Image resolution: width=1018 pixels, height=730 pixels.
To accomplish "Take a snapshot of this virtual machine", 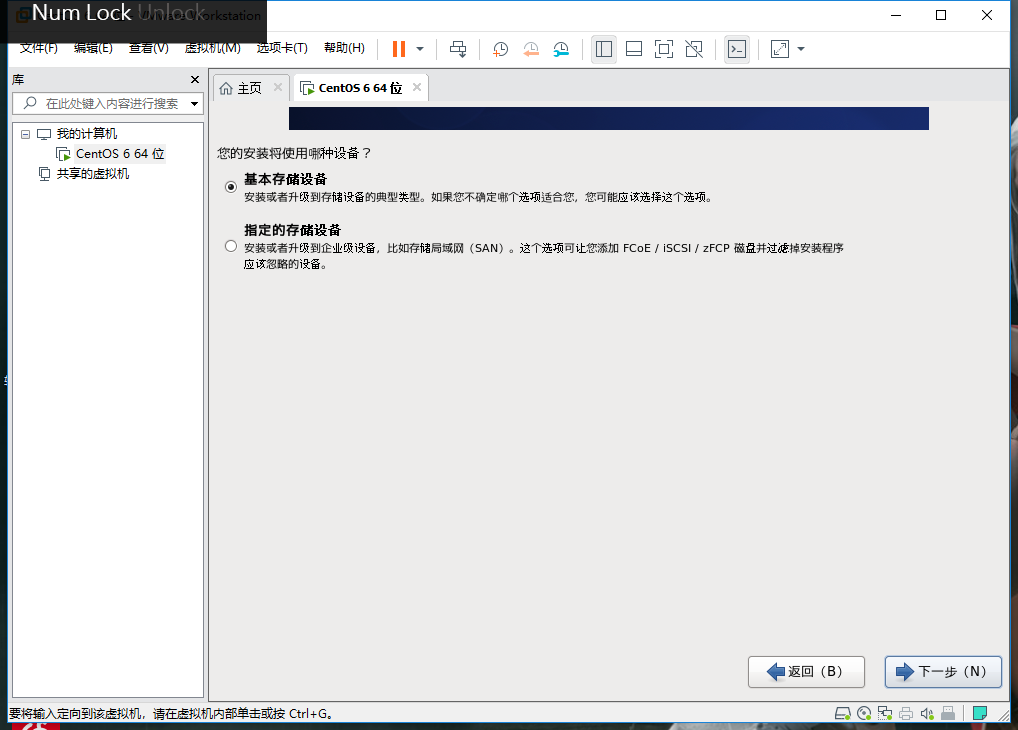I will pyautogui.click(x=500, y=49).
